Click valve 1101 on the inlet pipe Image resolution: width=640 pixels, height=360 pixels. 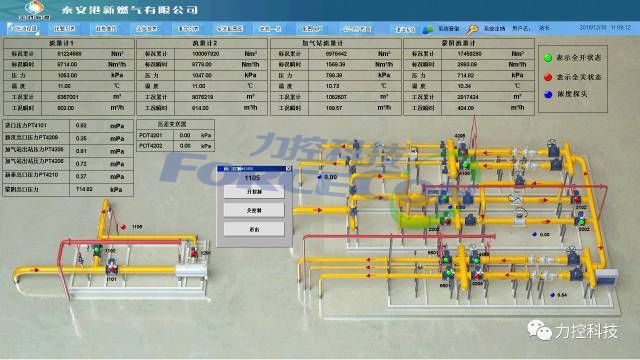point(111,269)
